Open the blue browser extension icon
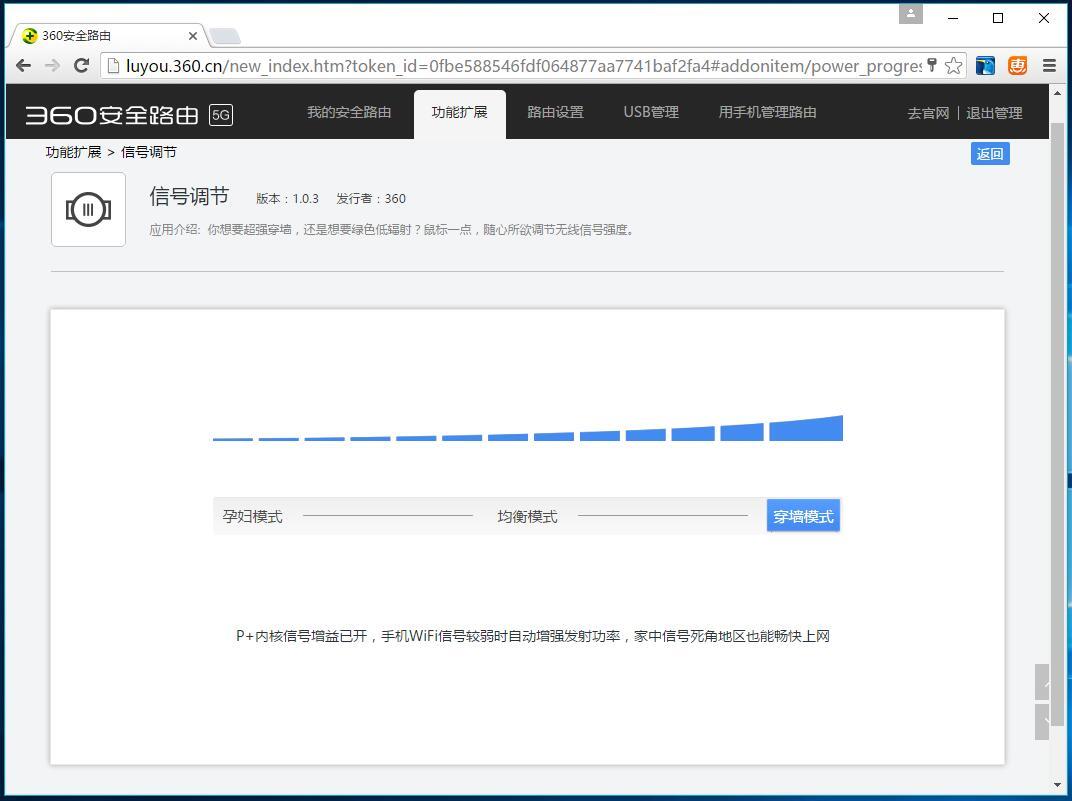 click(x=984, y=65)
